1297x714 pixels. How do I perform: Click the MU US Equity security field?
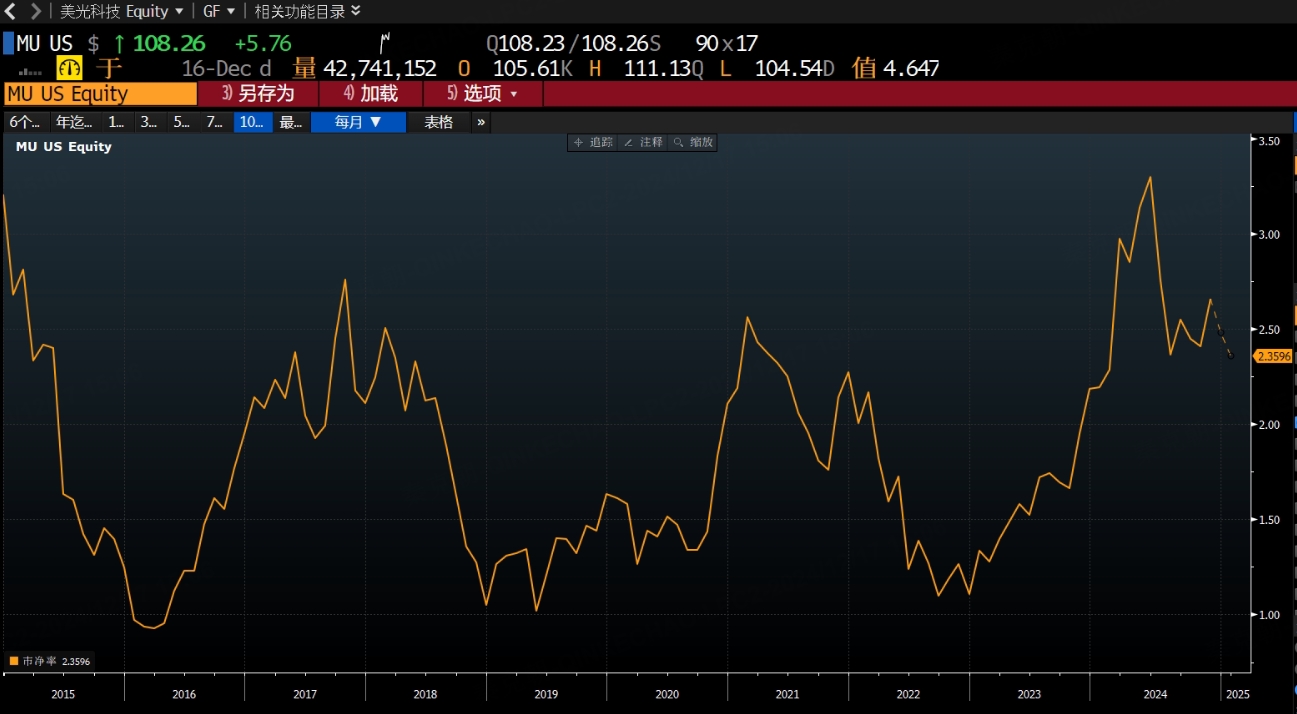(x=100, y=94)
